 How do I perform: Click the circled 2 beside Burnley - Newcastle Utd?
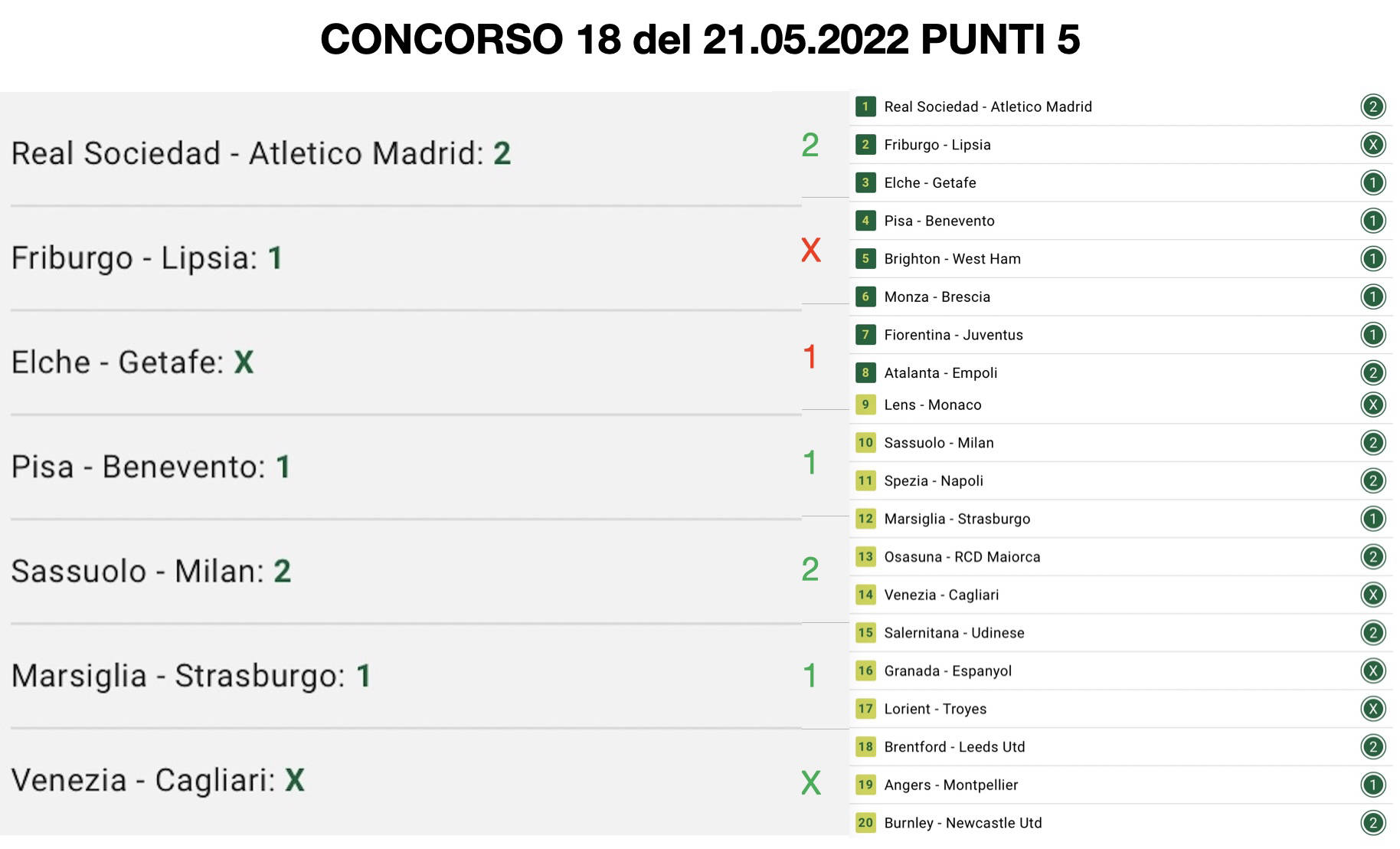coord(1372,823)
